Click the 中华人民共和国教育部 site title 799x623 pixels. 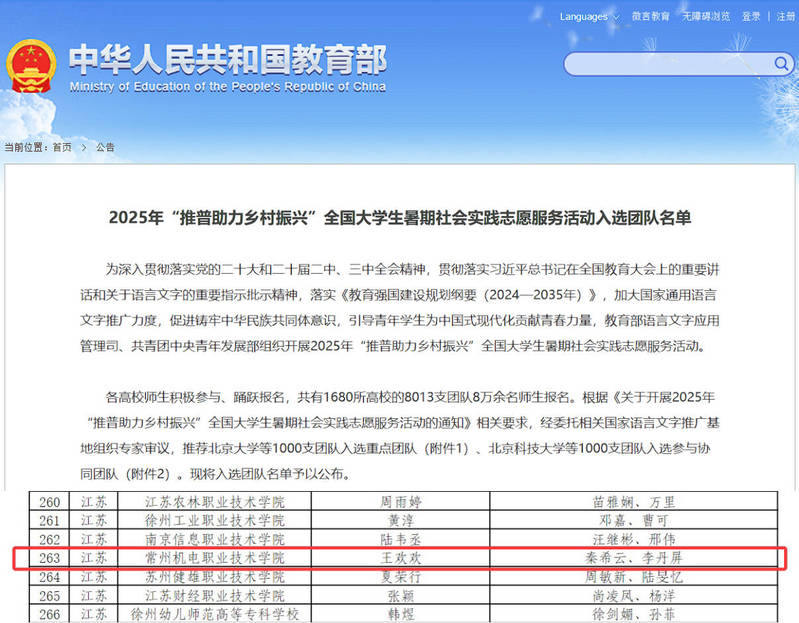pos(228,60)
